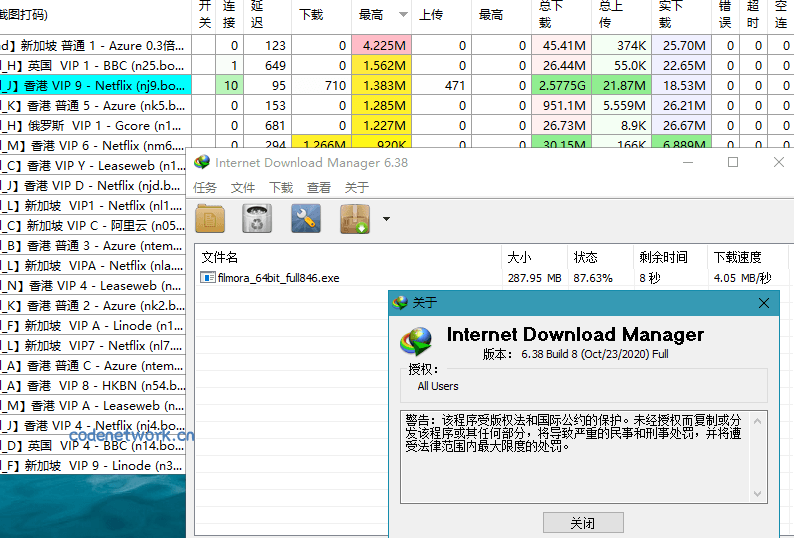Screen dimensions: 794x538
Task: Select server row 新加坡 VIP A - Linode
Action: click(93, 326)
